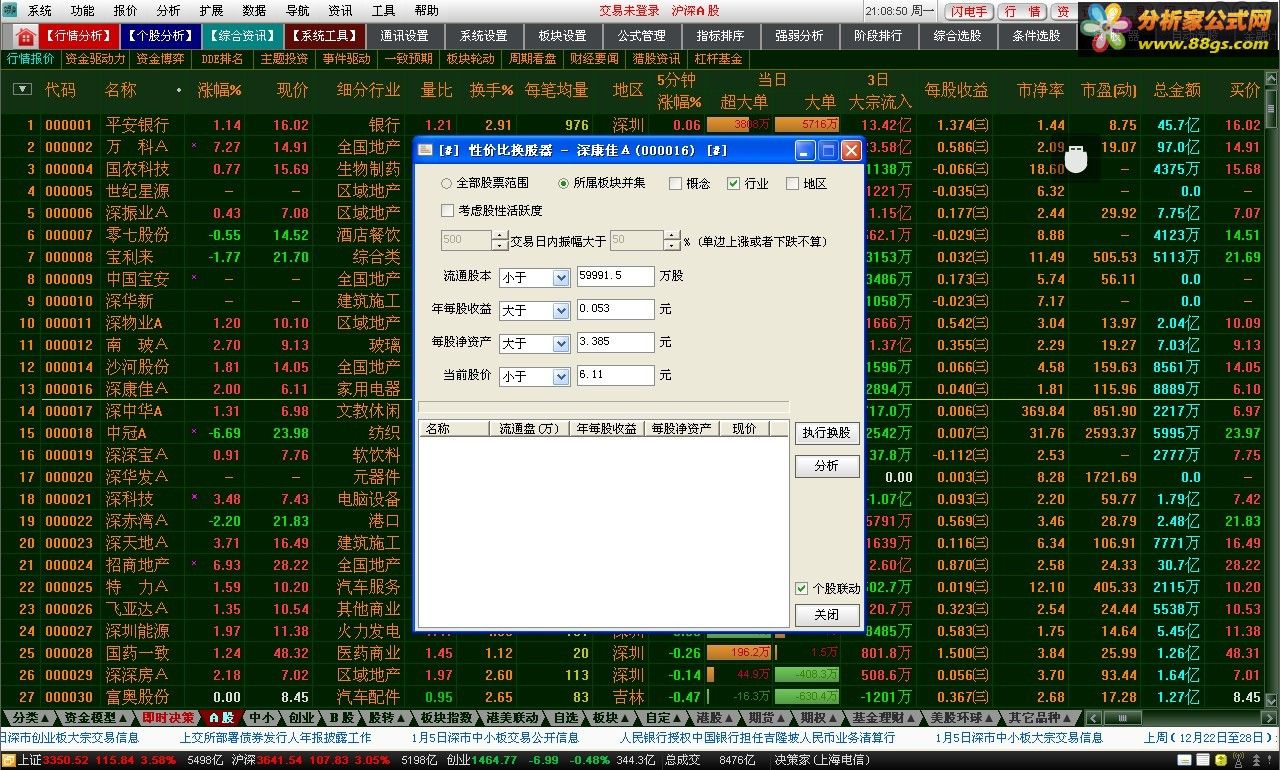Open the 功能 menu
Viewport: 1280px width, 770px height.
pyautogui.click(x=83, y=11)
